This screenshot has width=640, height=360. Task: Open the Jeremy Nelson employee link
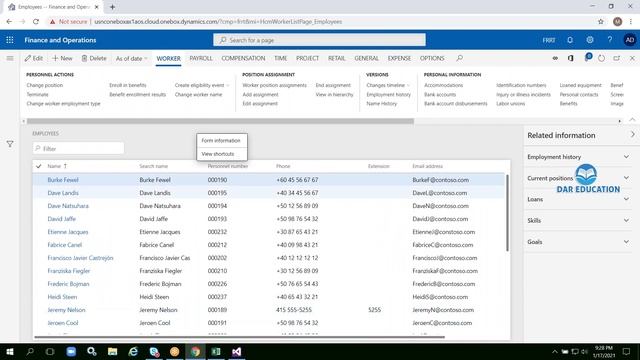[66, 310]
